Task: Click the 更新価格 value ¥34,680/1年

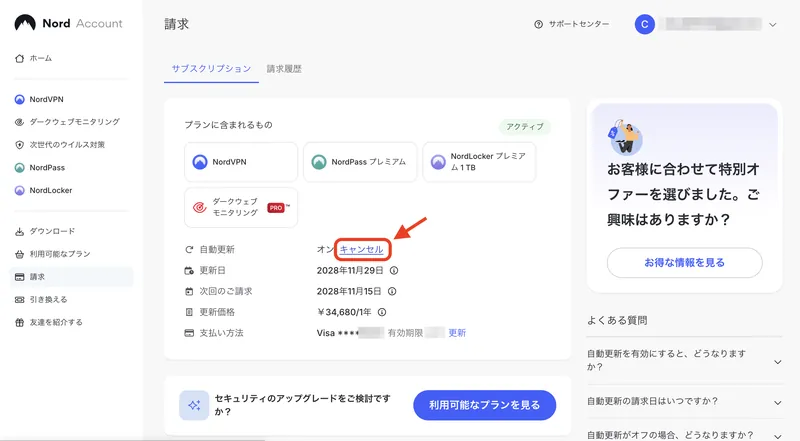Action: [x=344, y=312]
